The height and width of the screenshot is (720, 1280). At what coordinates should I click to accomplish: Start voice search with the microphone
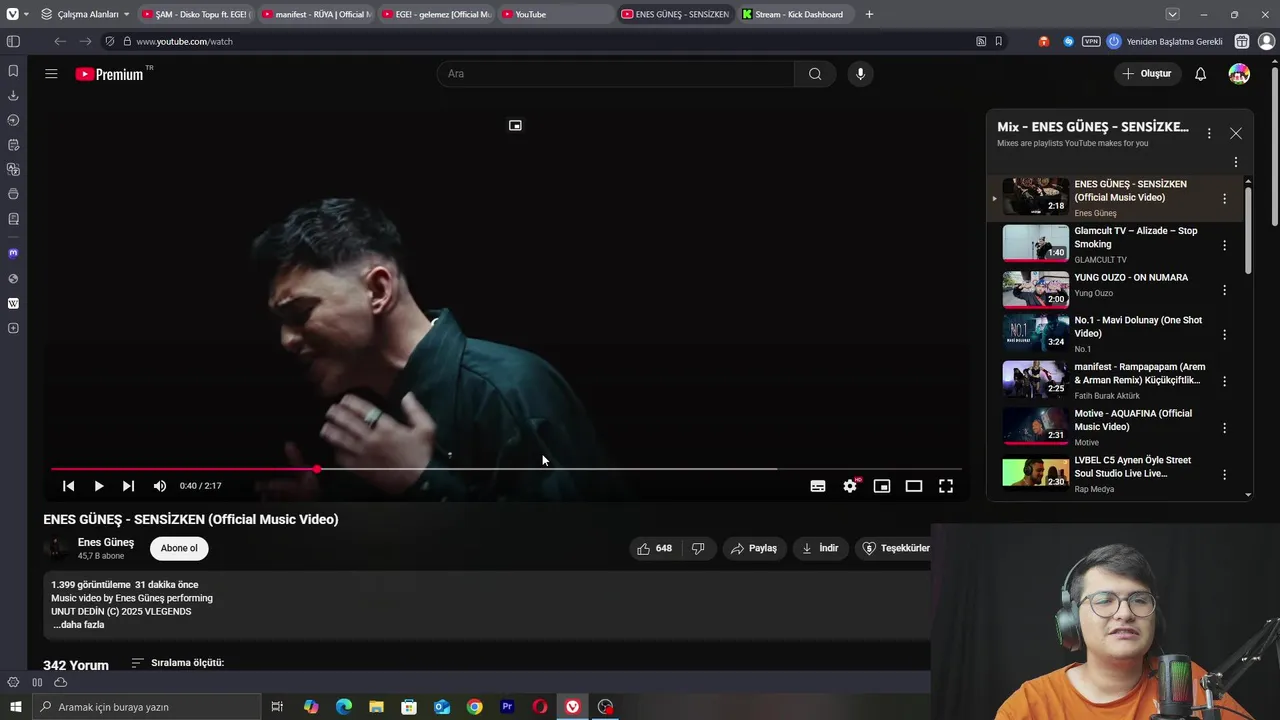tap(860, 74)
